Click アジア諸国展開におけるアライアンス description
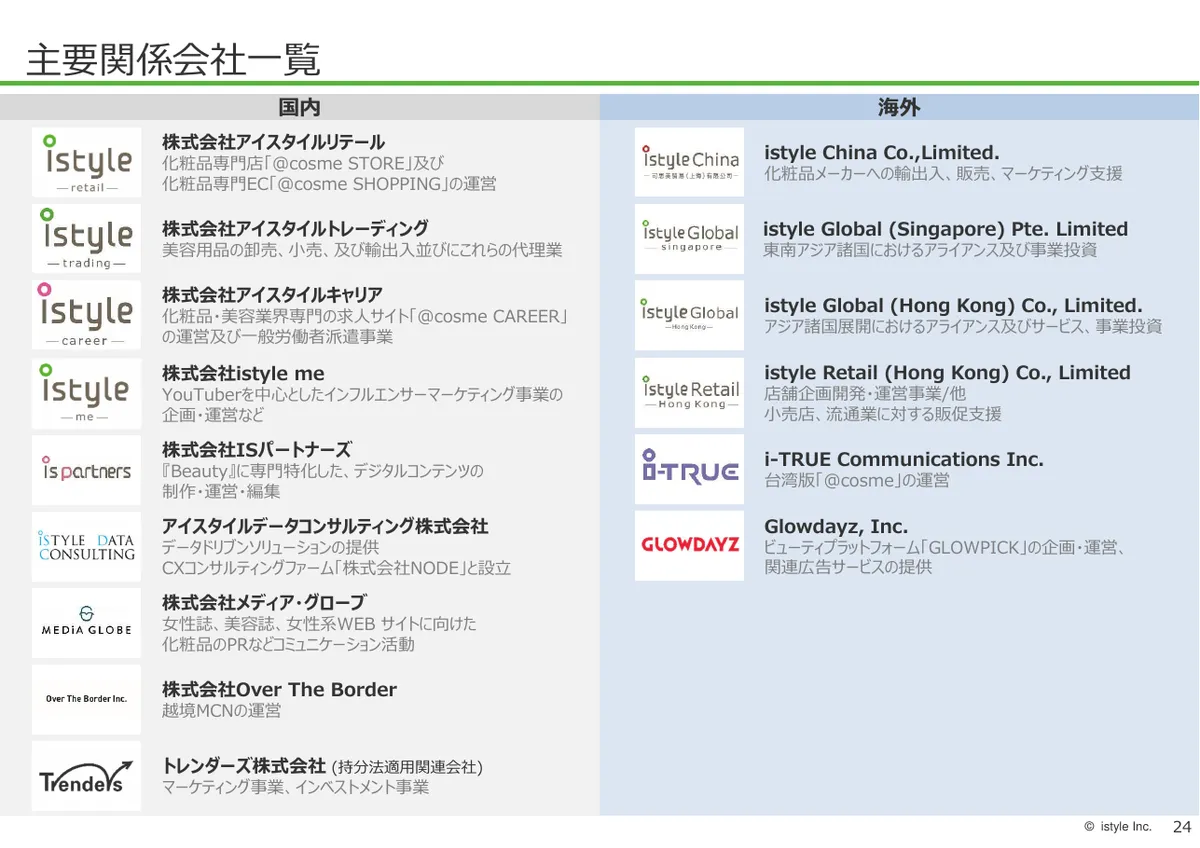 coord(963,327)
